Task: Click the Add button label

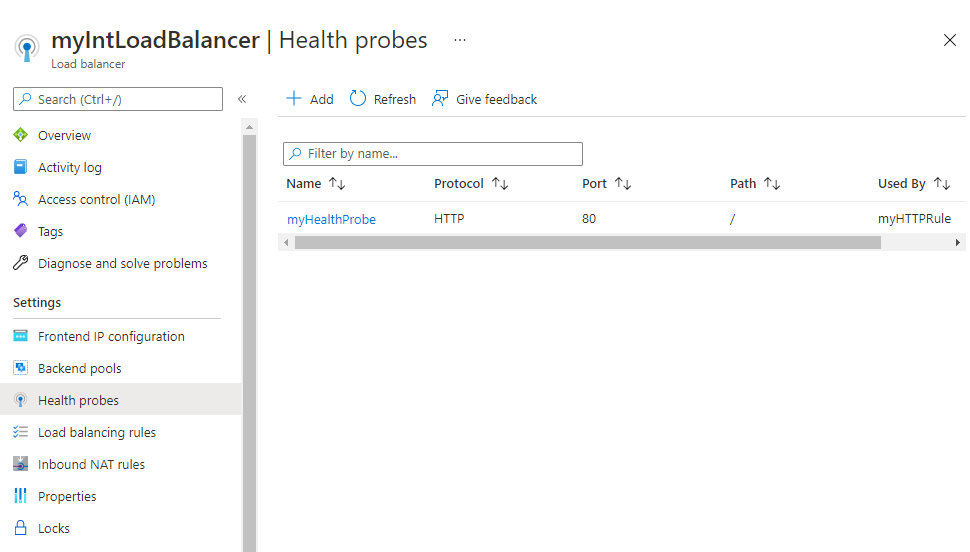Action: (322, 100)
